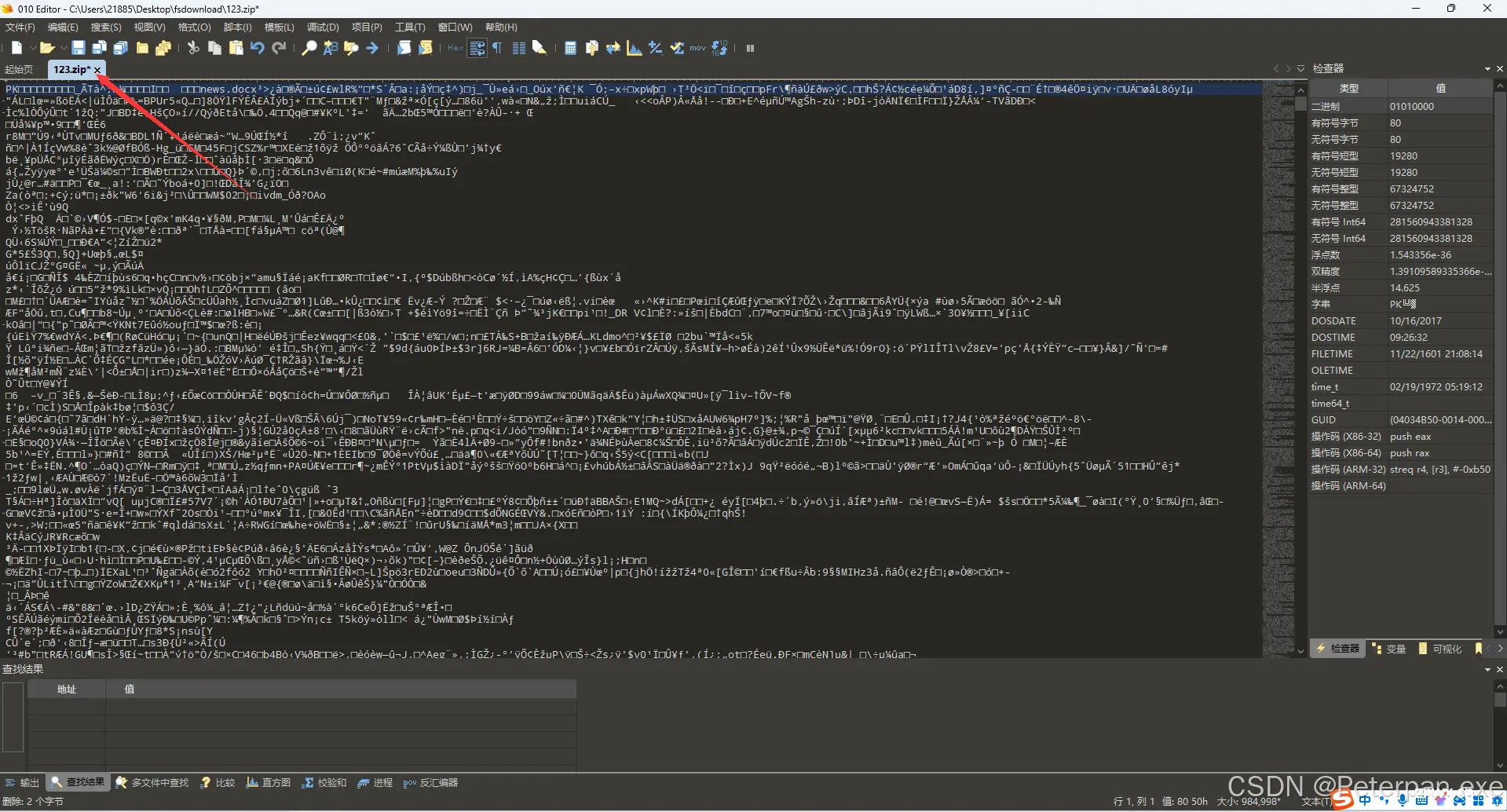
Task: Open the 工具(T) menu
Action: click(410, 27)
